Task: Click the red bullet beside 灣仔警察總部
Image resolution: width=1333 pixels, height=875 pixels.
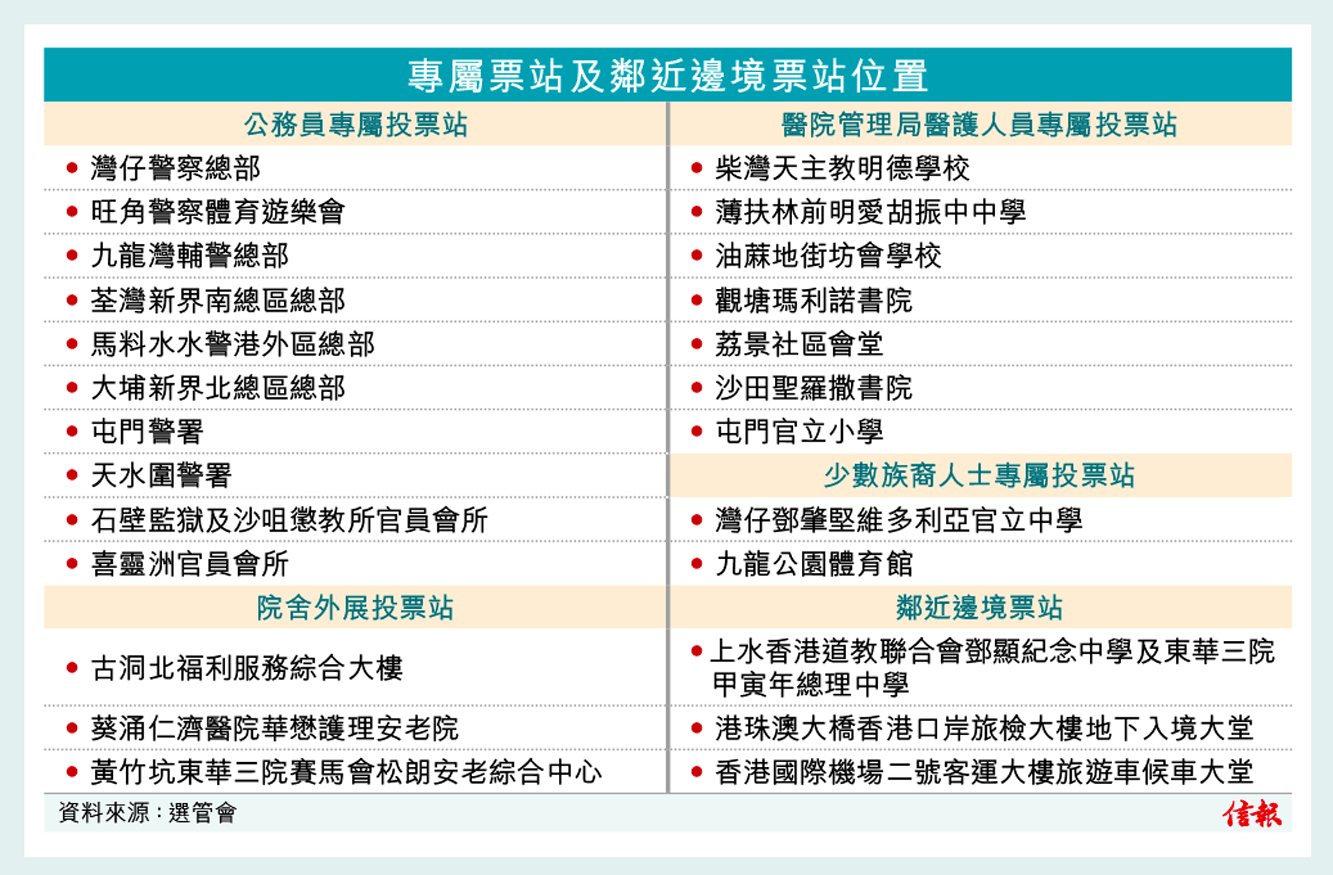Action: [72, 169]
